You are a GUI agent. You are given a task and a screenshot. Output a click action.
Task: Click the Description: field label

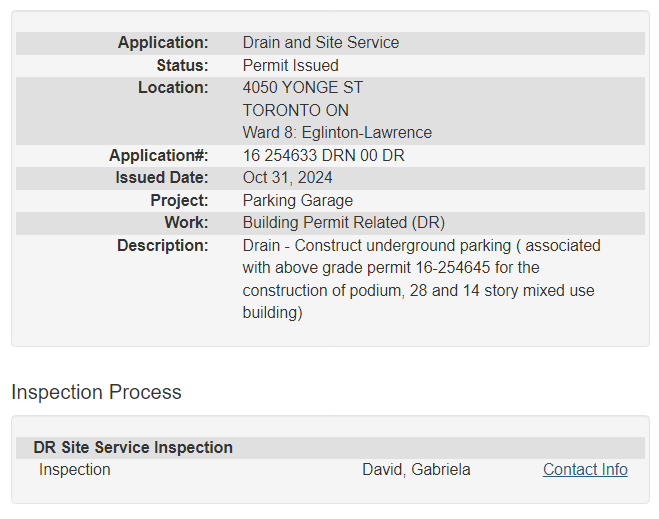(163, 245)
